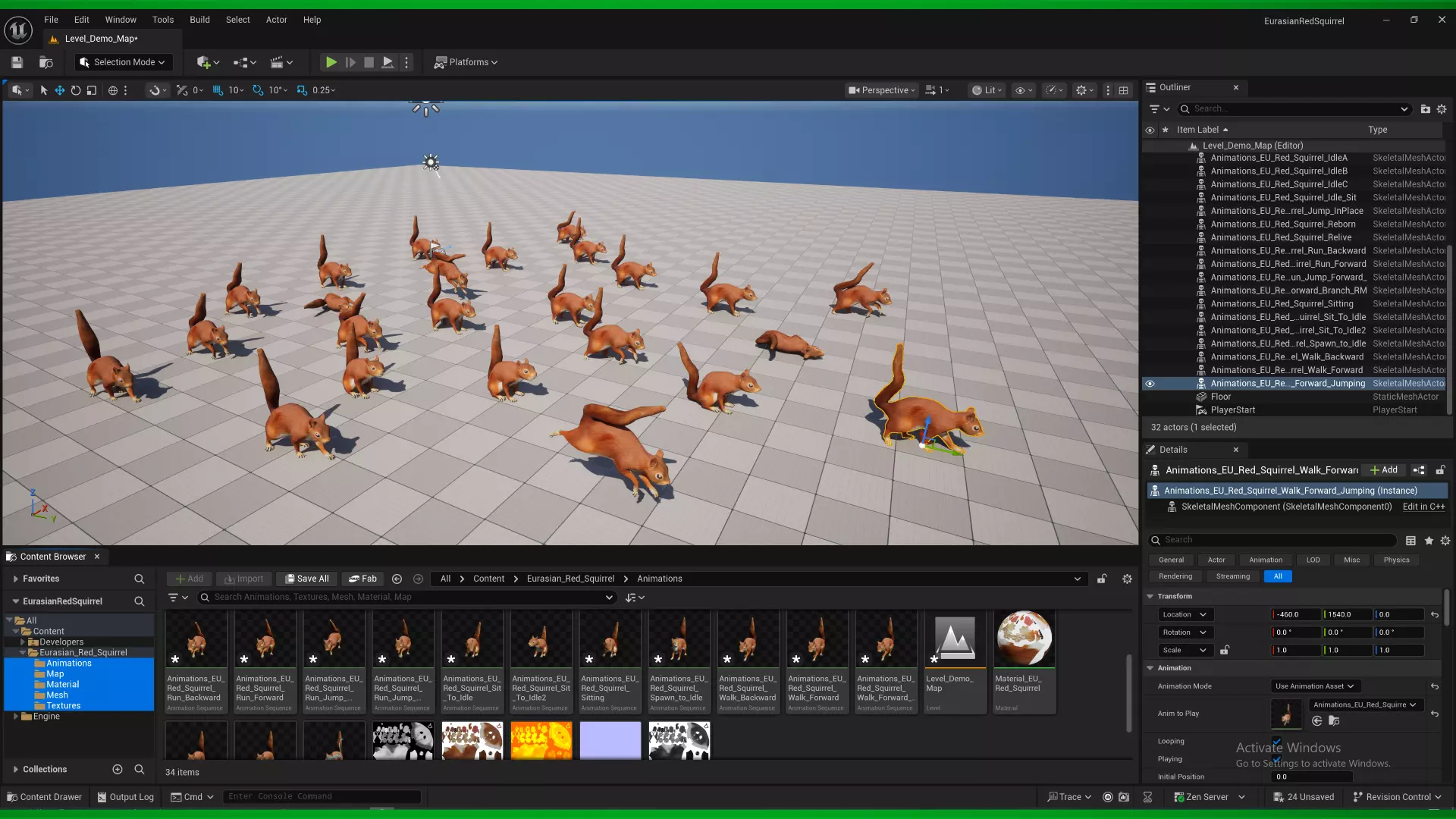Screen dimensions: 1456x819
Task: Click the Import button
Action: click(x=244, y=579)
